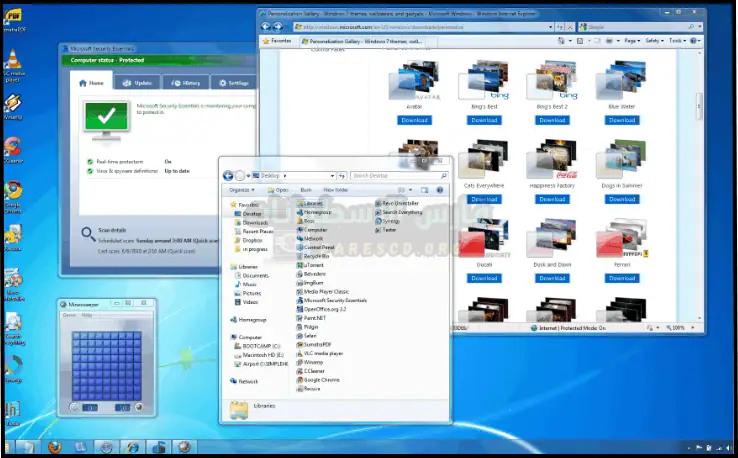
Task: Open Media Player Classic in file list
Action: (x=328, y=291)
